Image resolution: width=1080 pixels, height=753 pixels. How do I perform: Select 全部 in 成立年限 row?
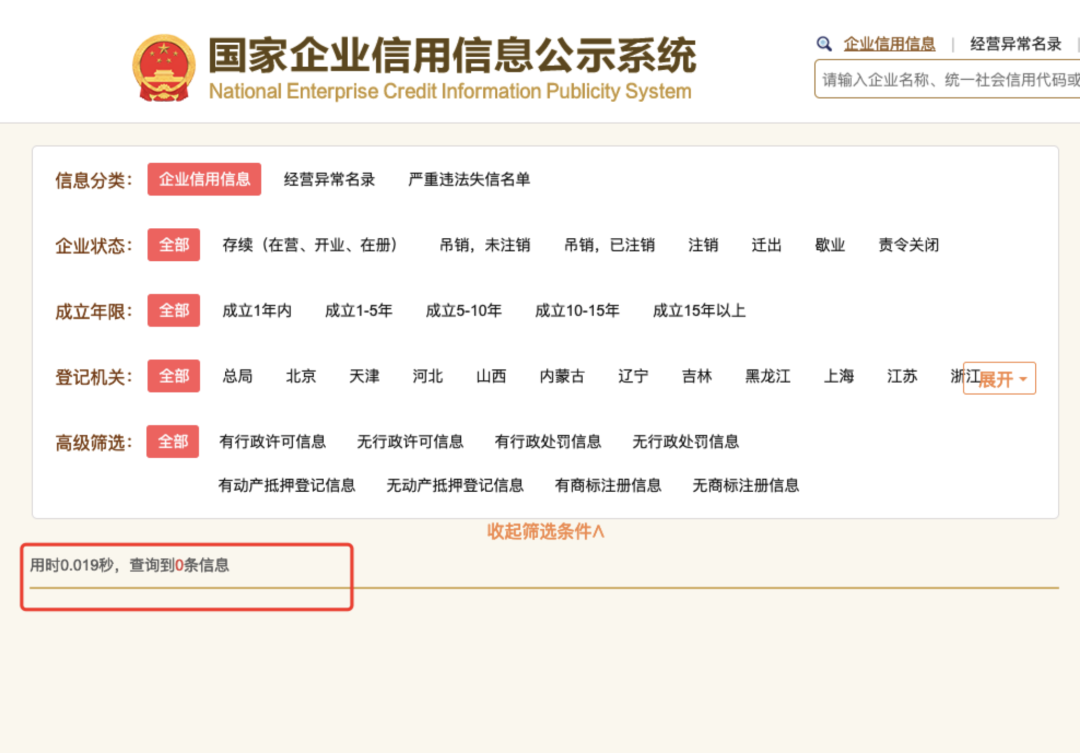(x=174, y=310)
